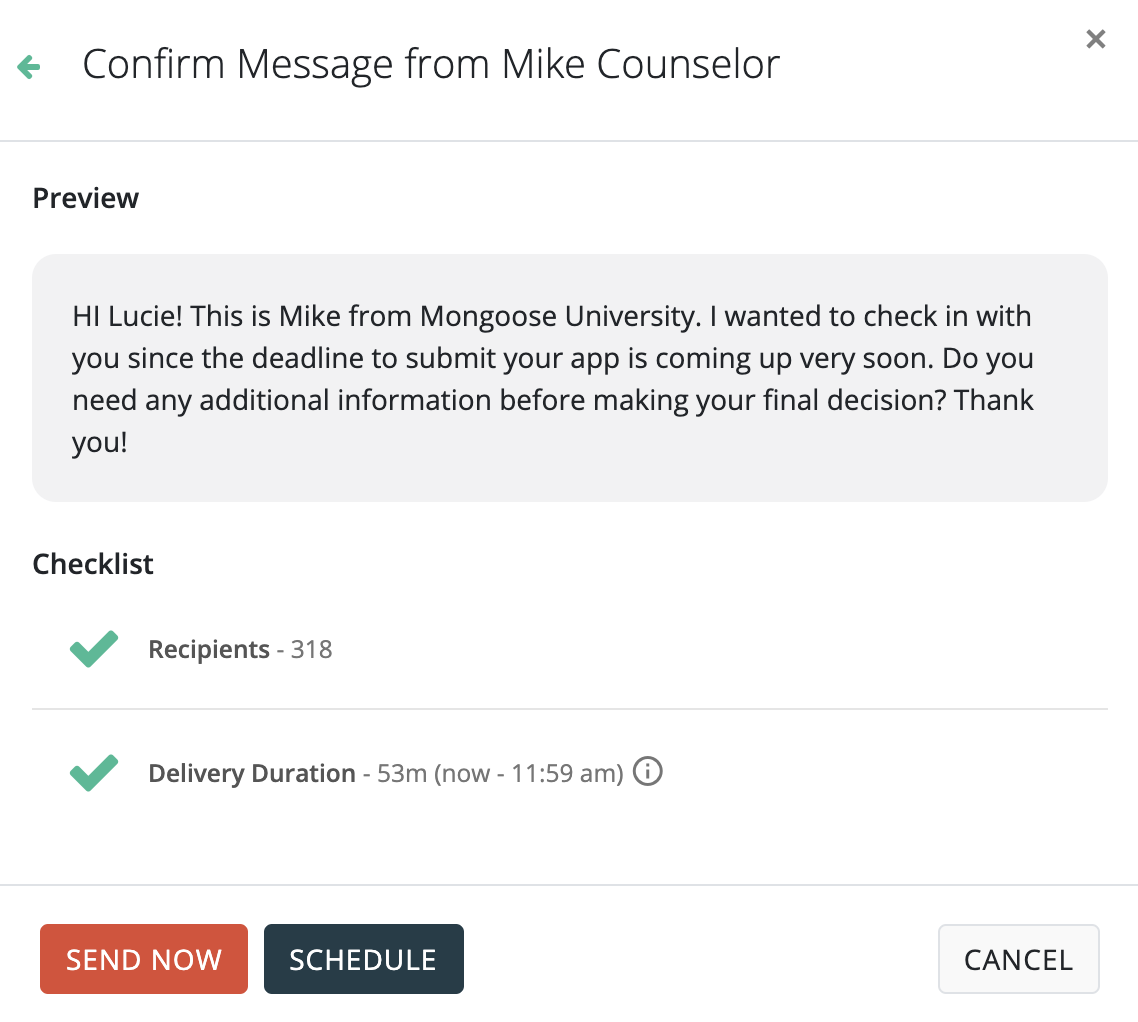The height and width of the screenshot is (1022, 1138).
Task: Click the "HI Lucie!" greeting in preview
Action: 127,317
